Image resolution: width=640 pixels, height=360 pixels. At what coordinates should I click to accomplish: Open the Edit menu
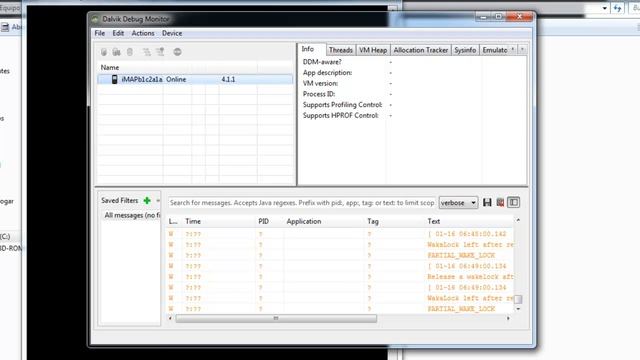coord(118,33)
